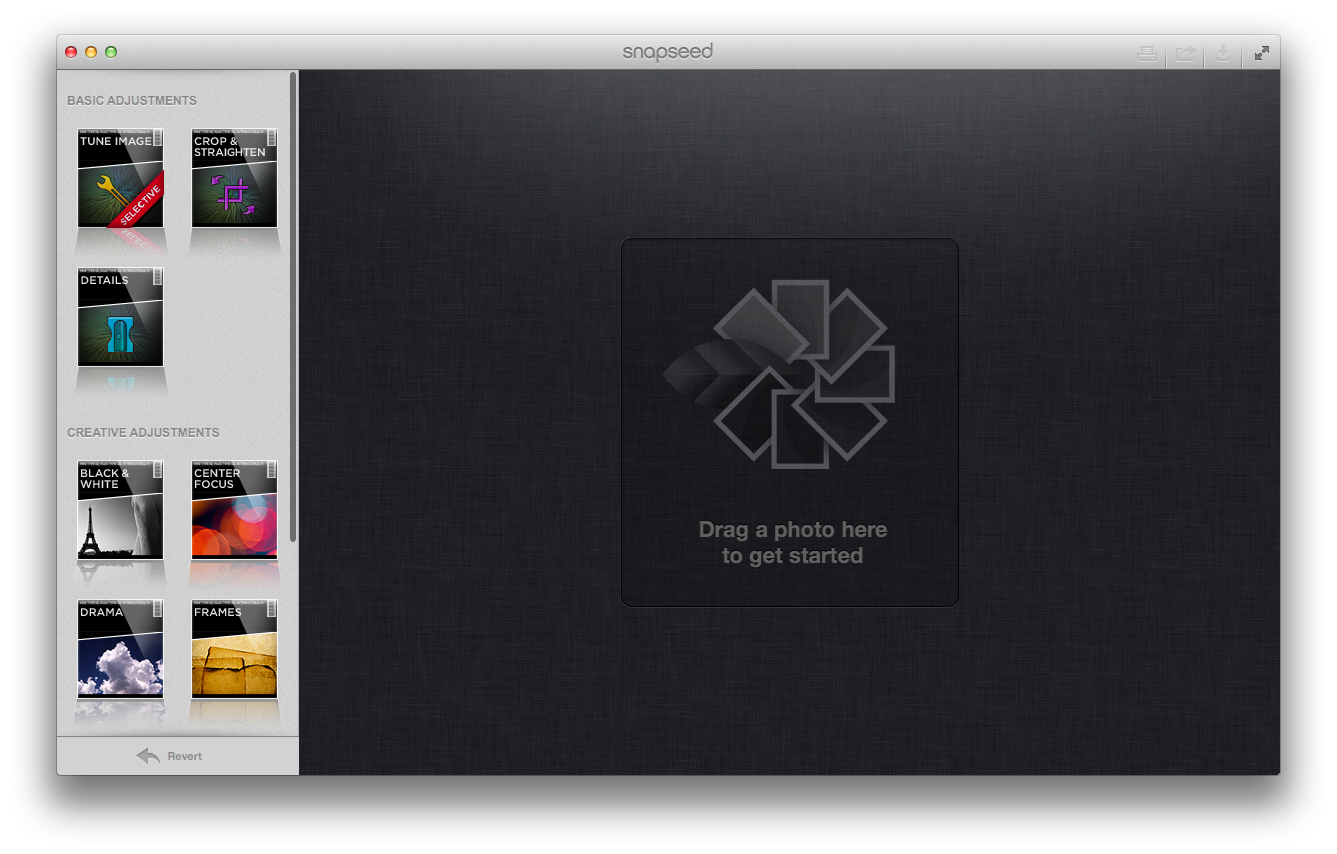The height and width of the screenshot is (854, 1337).
Task: Open the Details sharpening tool
Action: (120, 317)
